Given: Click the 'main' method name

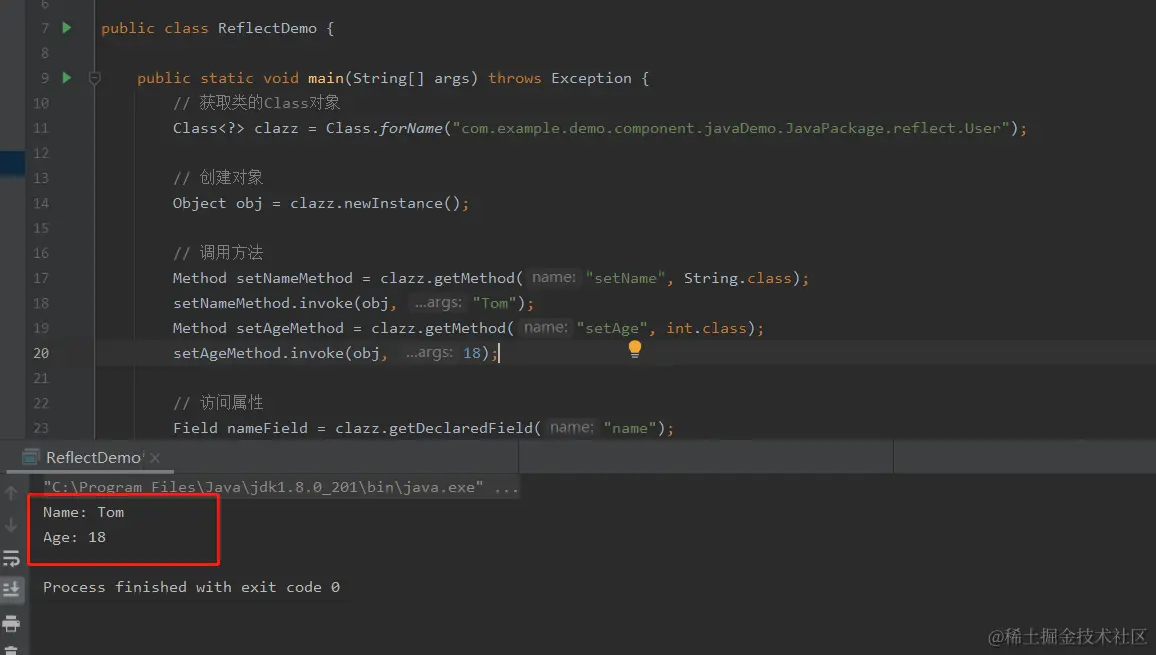Looking at the screenshot, I should (326, 77).
